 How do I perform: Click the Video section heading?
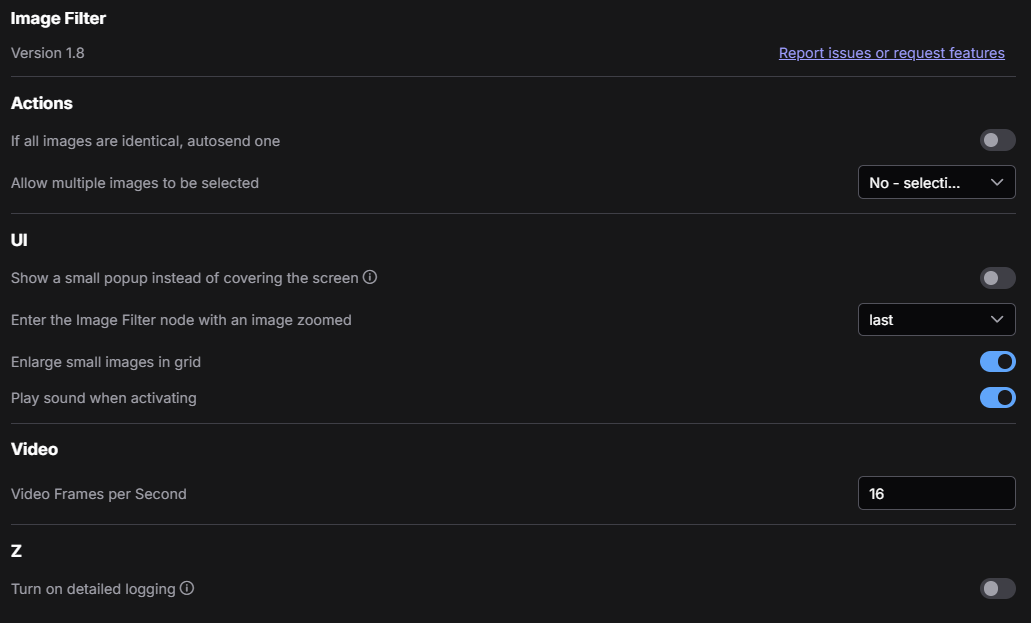pos(34,449)
